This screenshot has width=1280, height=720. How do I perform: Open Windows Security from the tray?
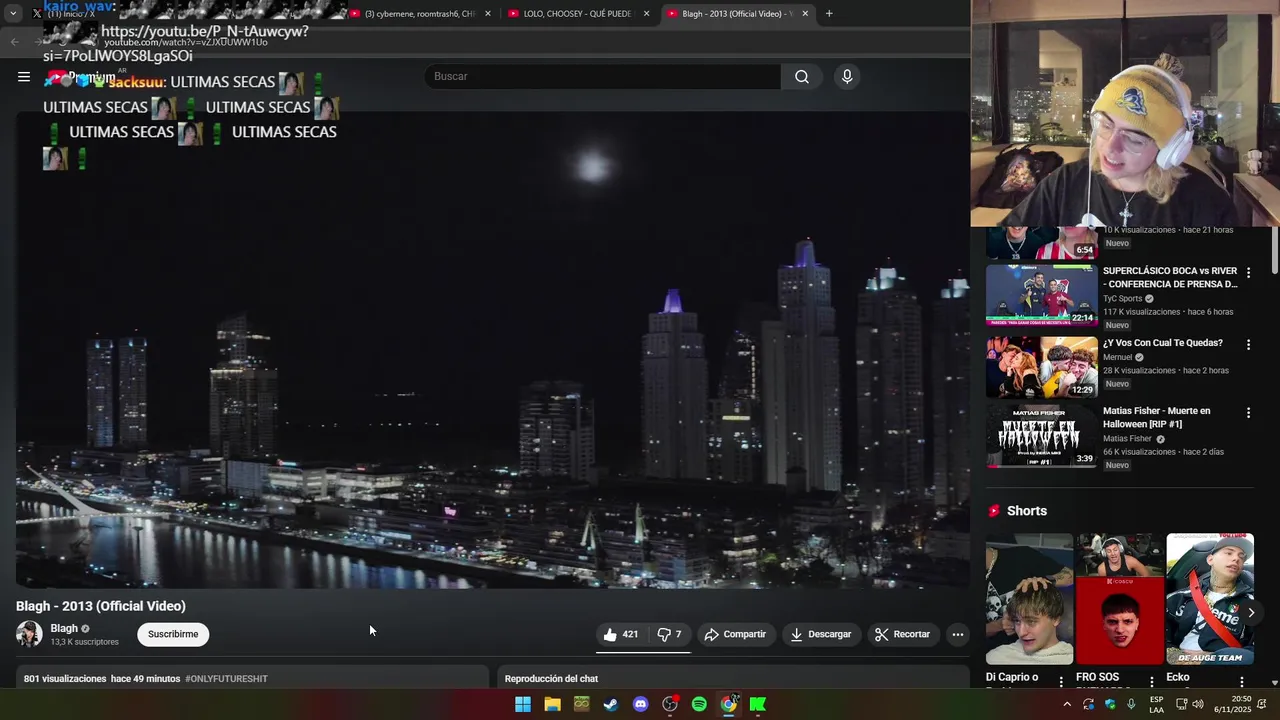pos(1110,704)
